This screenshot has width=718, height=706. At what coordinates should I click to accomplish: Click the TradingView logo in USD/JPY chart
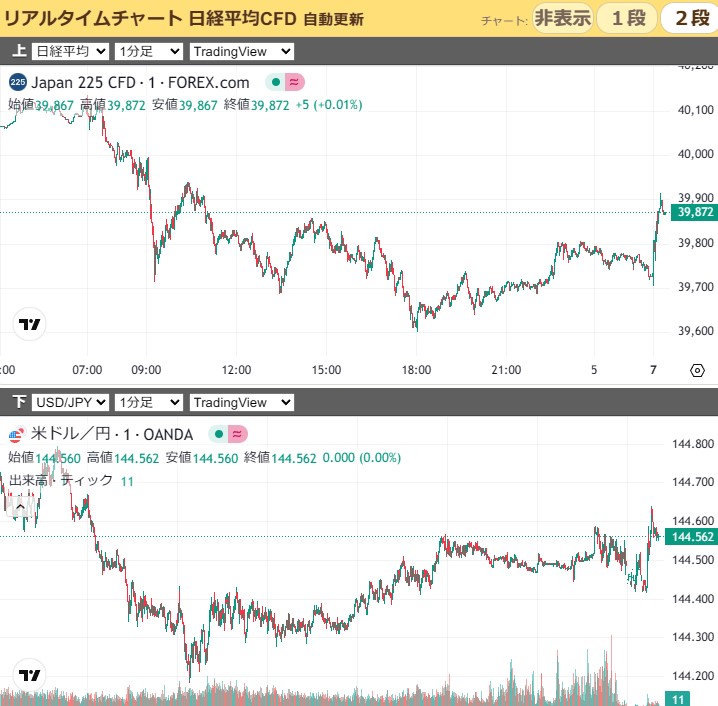(x=30, y=674)
